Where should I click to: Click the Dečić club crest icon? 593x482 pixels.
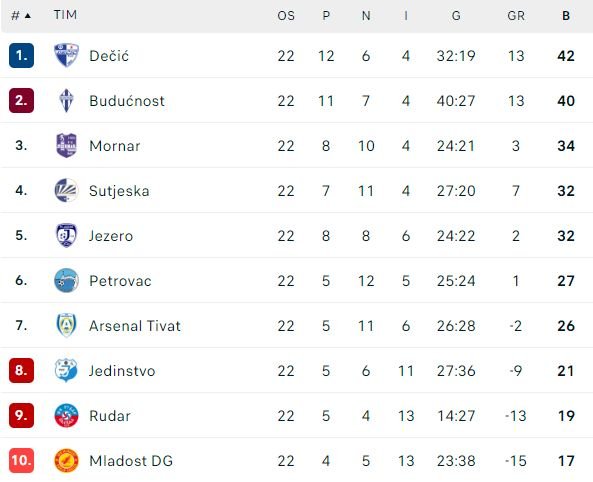[66, 55]
